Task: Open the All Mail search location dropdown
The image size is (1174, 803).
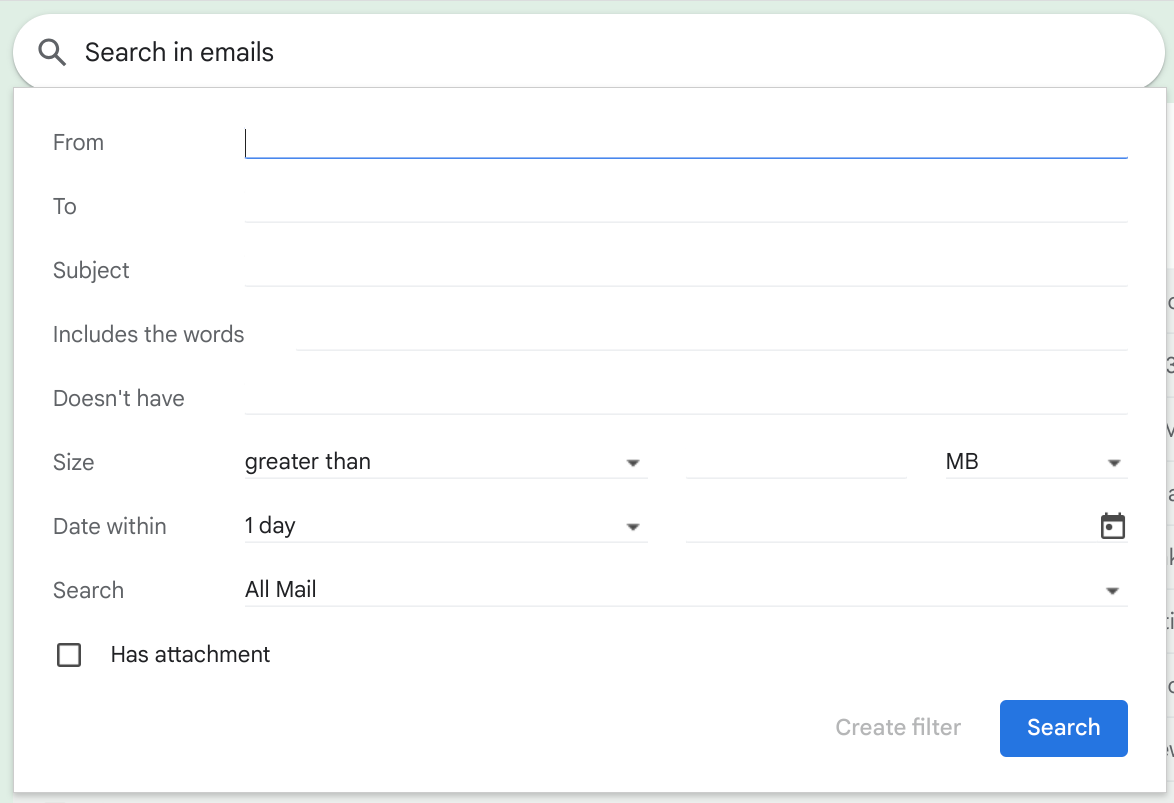Action: click(x=685, y=590)
